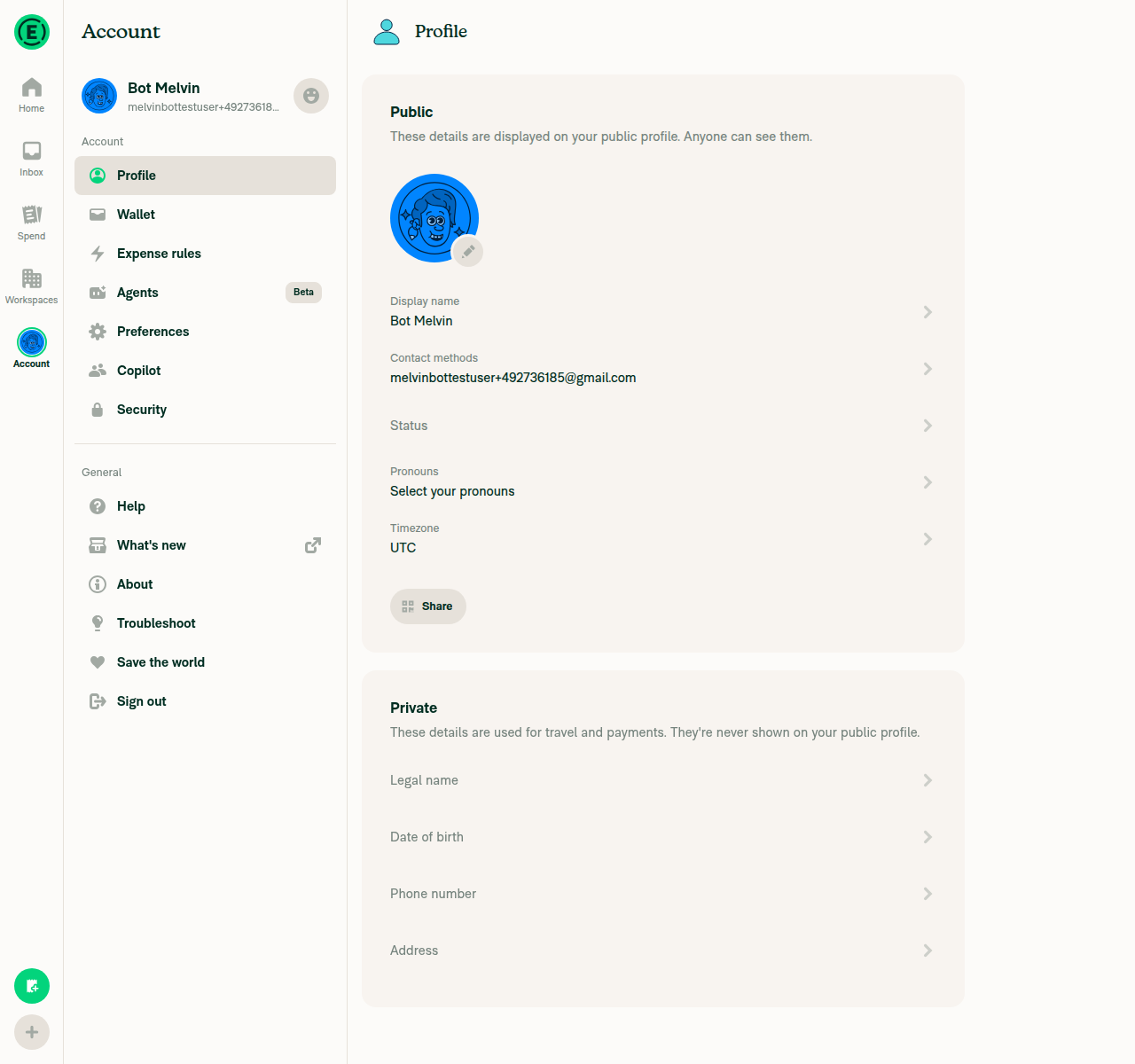Open Workspaces in the navigation rail
The image size is (1135, 1064).
[31, 286]
